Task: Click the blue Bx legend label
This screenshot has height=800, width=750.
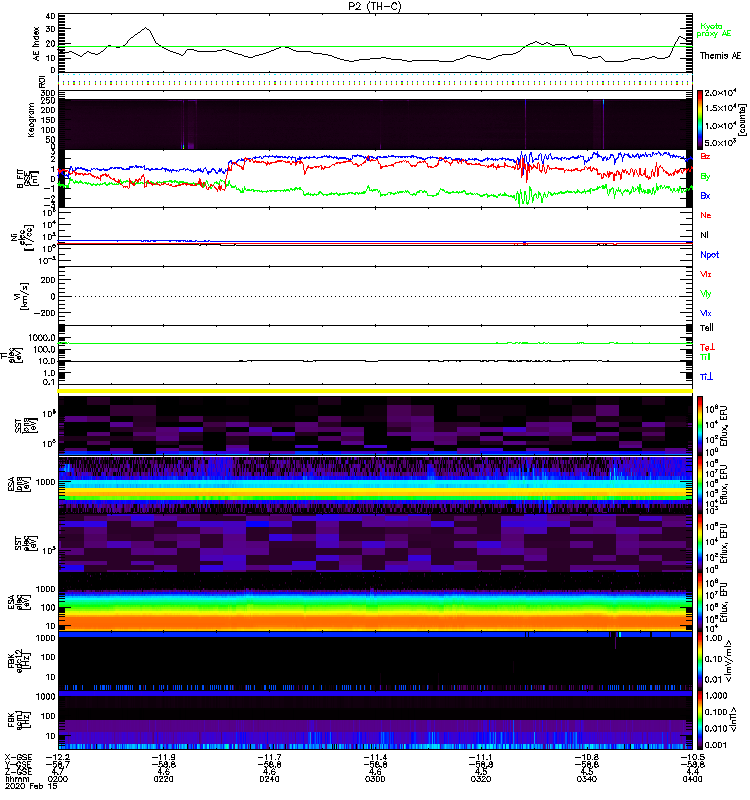Action: [x=705, y=195]
